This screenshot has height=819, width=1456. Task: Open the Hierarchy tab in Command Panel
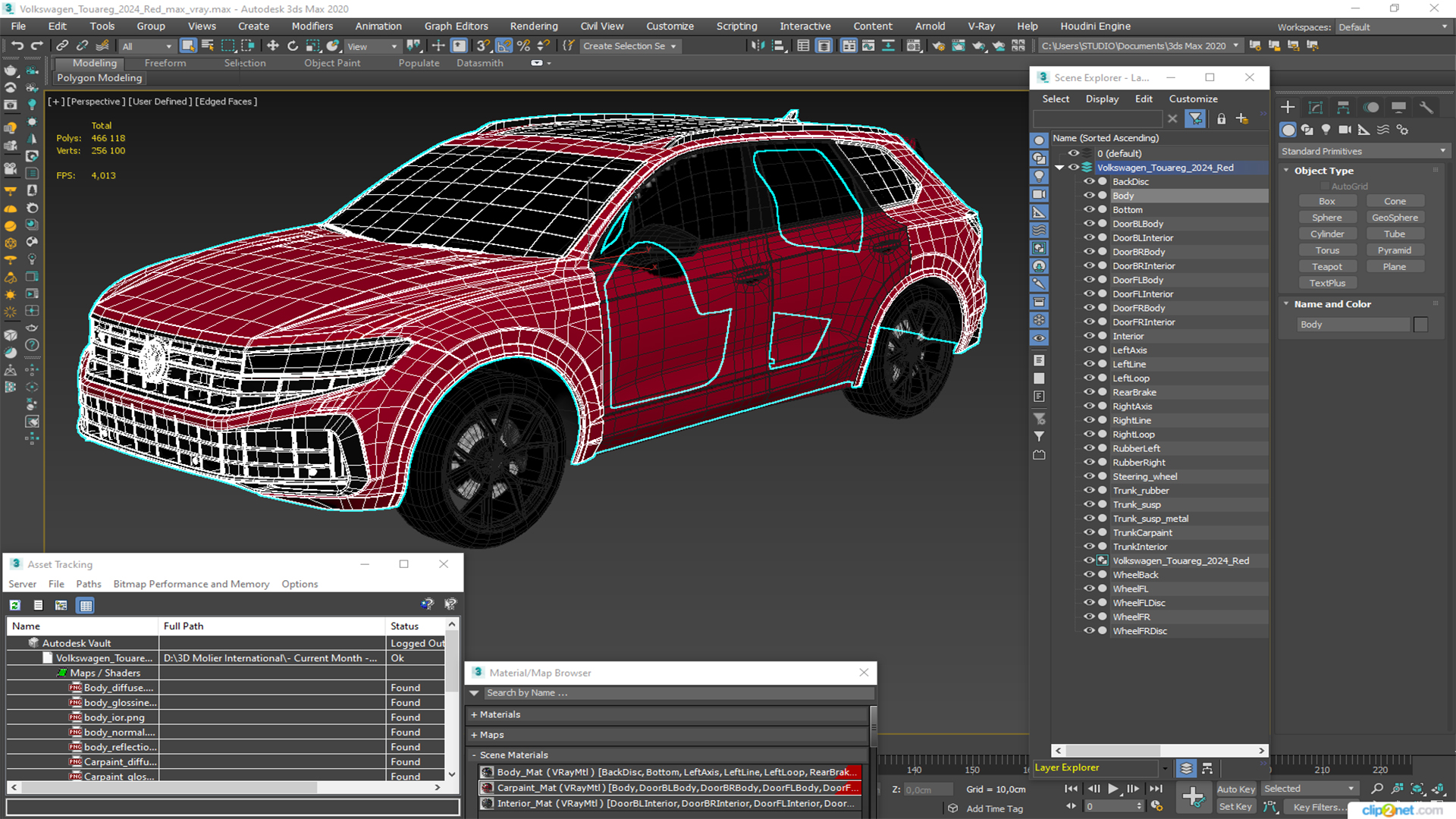pos(1343,107)
